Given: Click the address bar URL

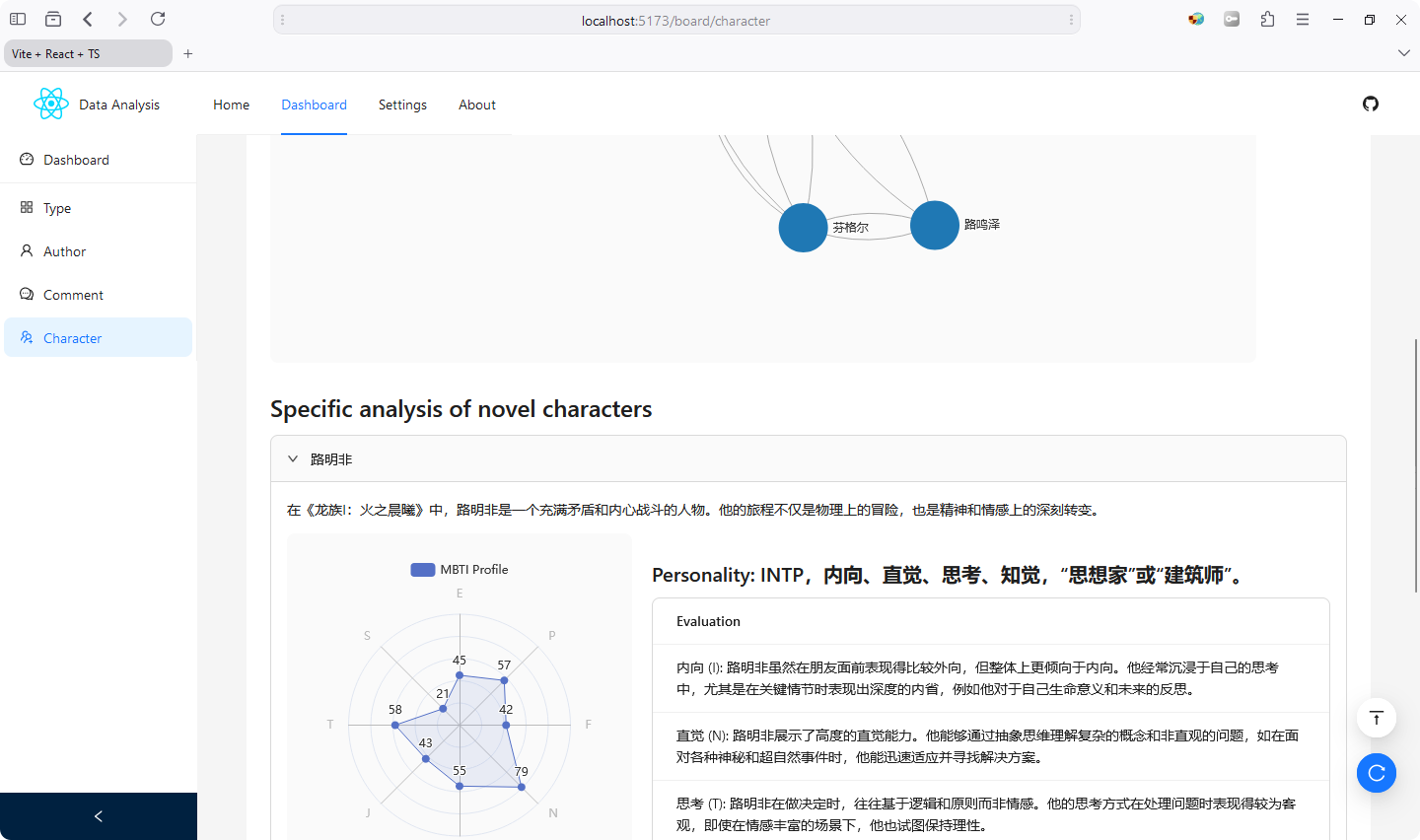Looking at the screenshot, I should (675, 20).
